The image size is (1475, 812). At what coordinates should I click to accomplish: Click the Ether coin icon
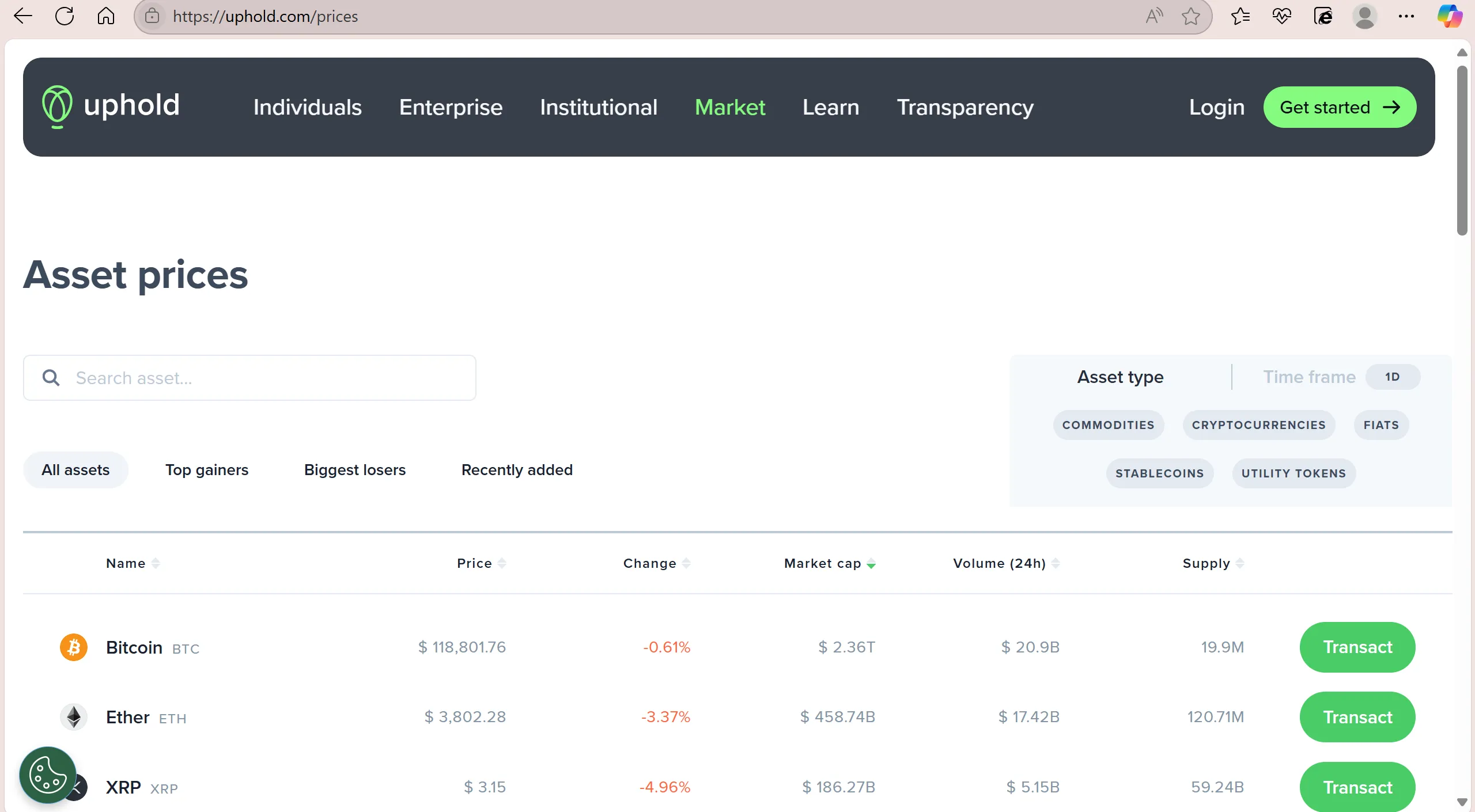coord(74,717)
